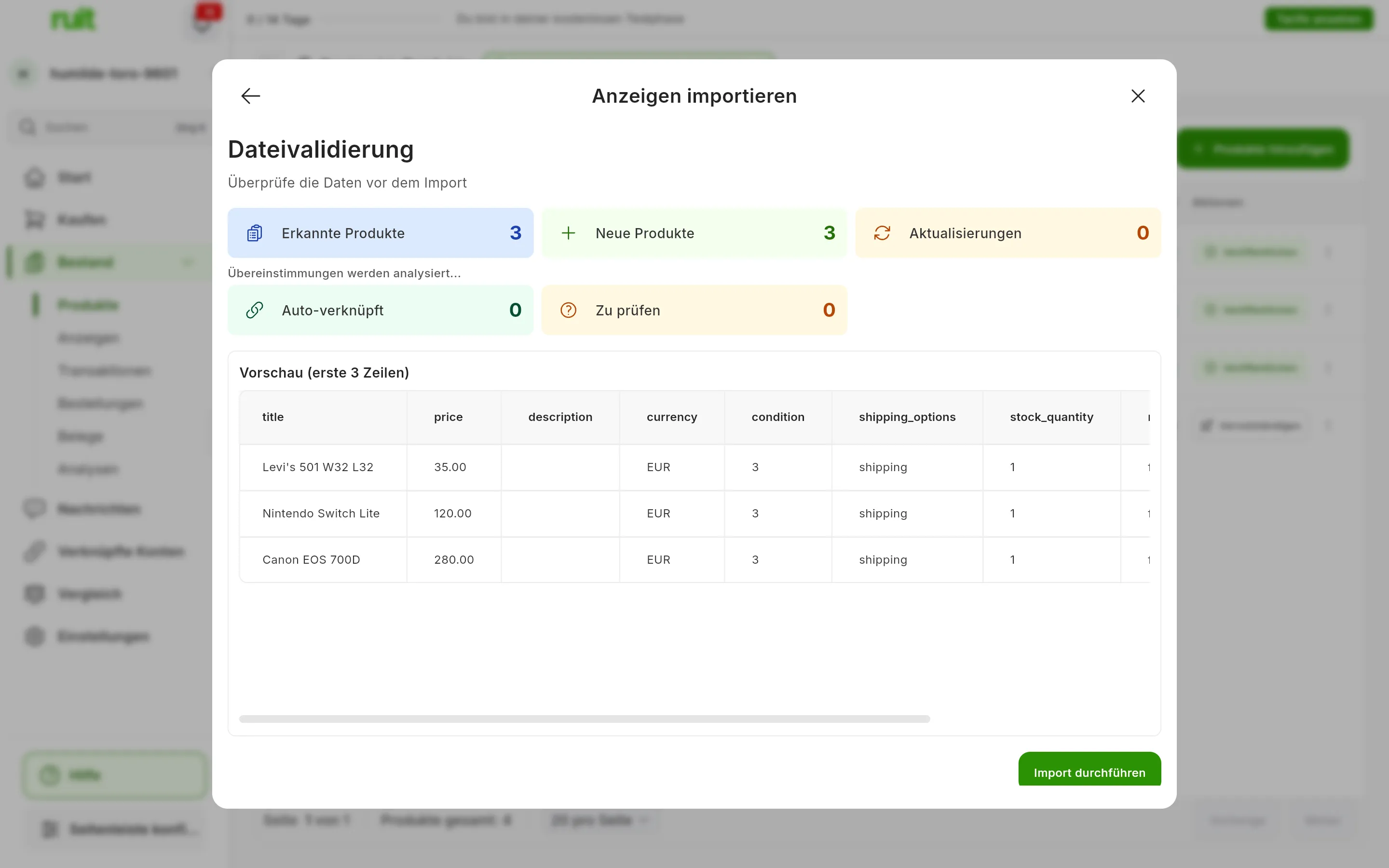1389x868 pixels.
Task: Click EUR in the Nintendo Switch Lite row
Action: pyautogui.click(x=658, y=514)
